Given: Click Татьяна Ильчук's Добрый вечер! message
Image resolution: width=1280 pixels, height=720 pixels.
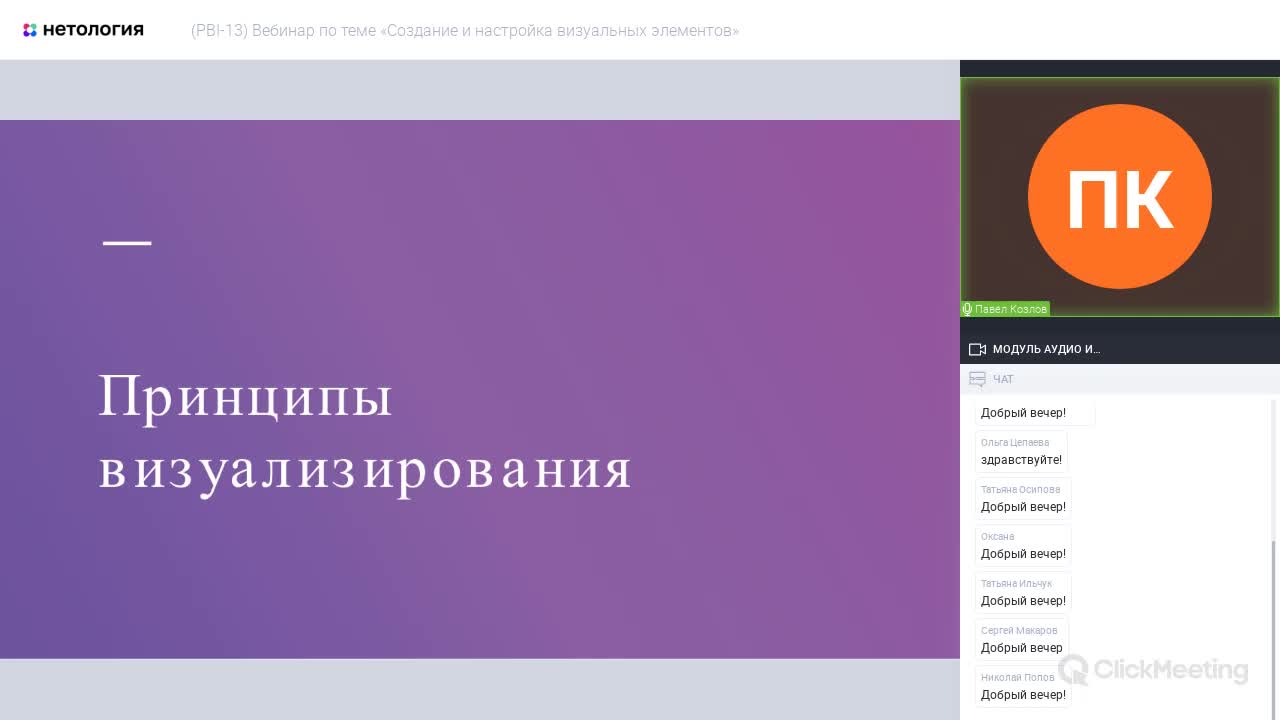Looking at the screenshot, I should point(1023,601).
